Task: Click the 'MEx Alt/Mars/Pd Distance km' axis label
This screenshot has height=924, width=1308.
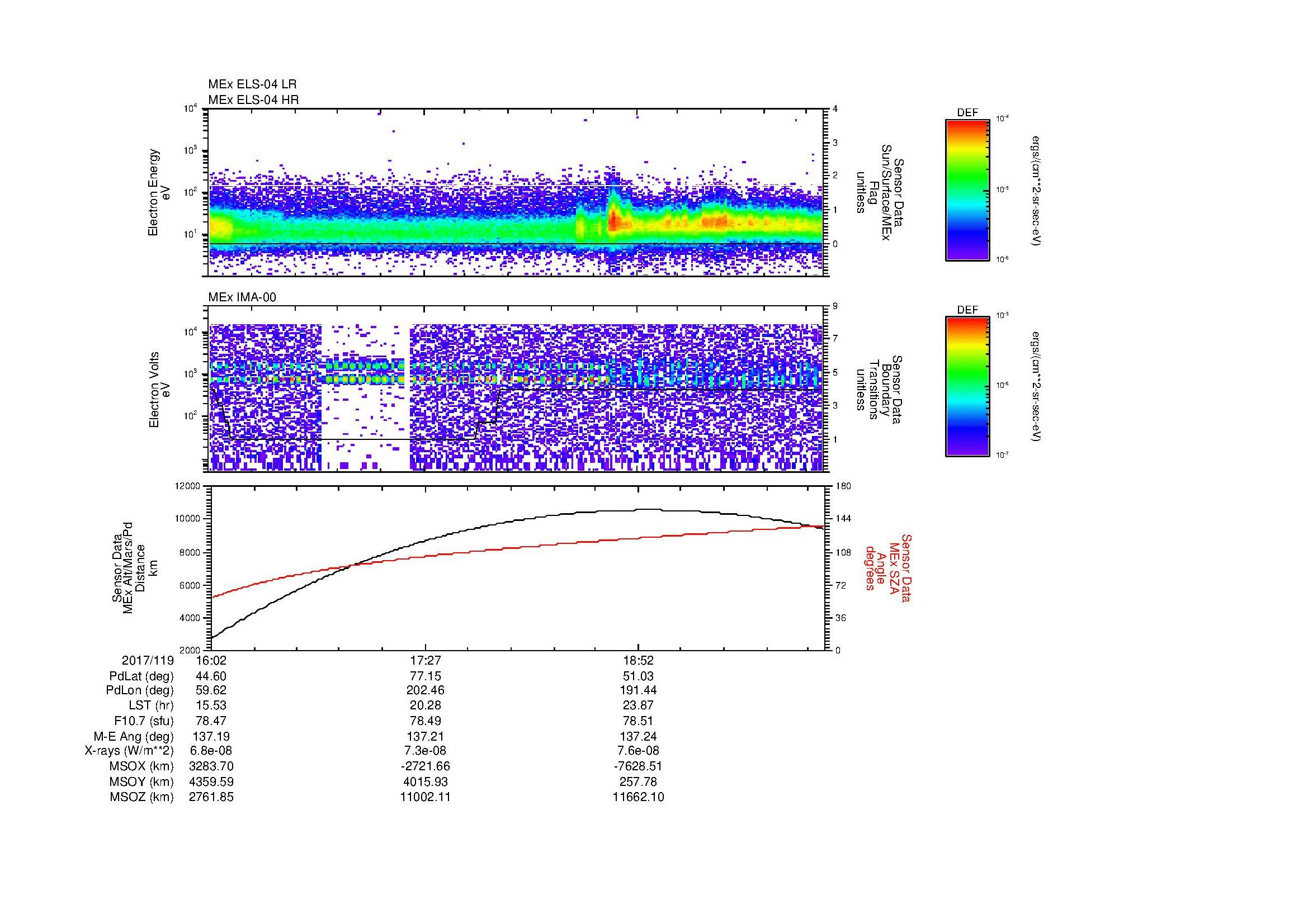Action: tap(134, 568)
